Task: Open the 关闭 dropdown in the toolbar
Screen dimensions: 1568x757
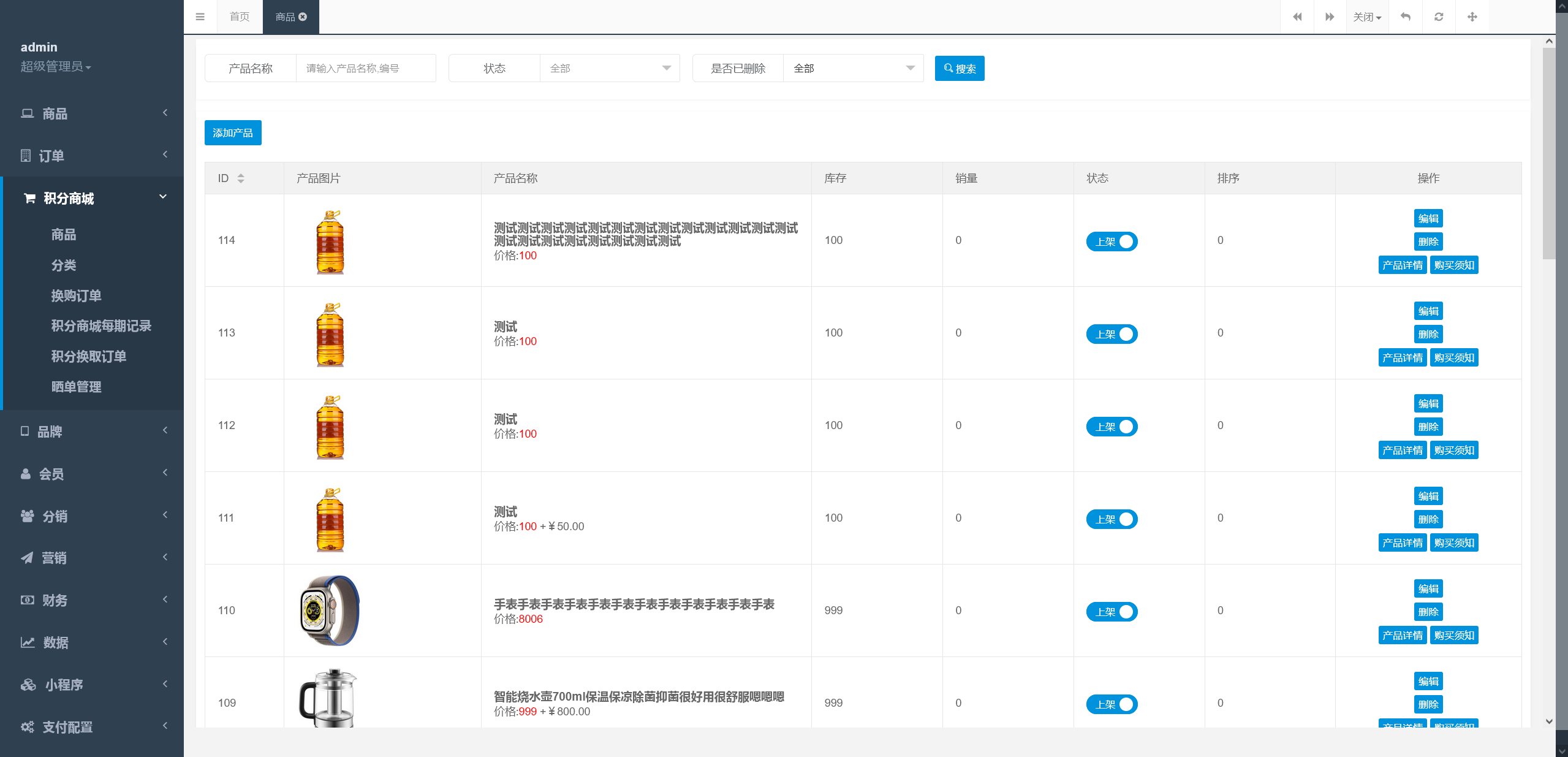Action: click(1366, 17)
